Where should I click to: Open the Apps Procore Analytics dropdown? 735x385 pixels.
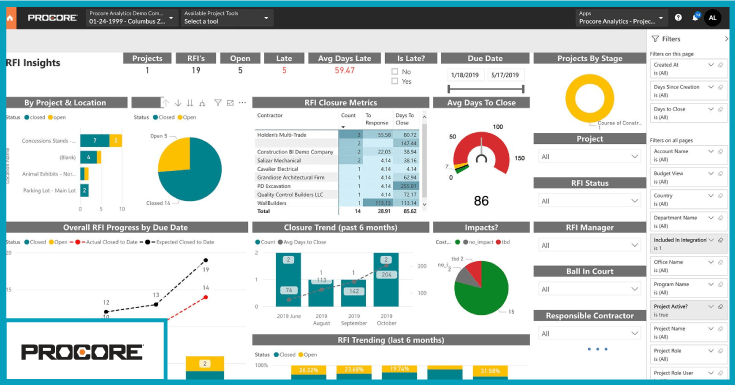(621, 18)
